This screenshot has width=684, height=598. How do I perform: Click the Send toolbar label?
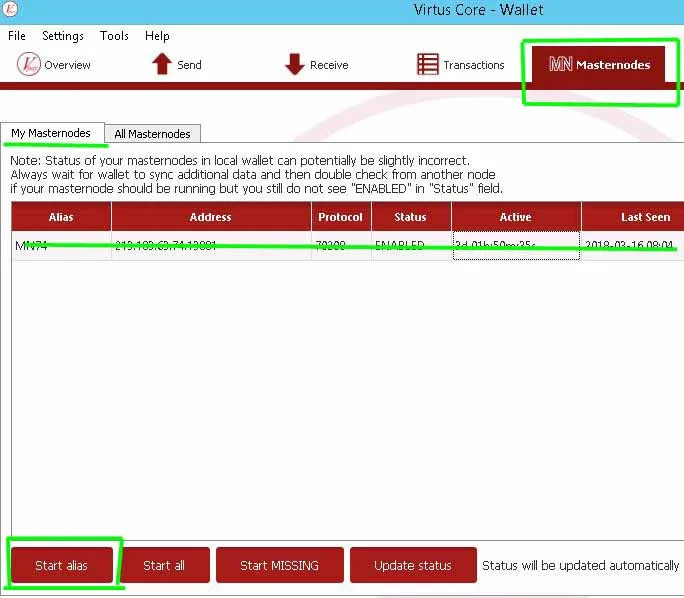[189, 65]
